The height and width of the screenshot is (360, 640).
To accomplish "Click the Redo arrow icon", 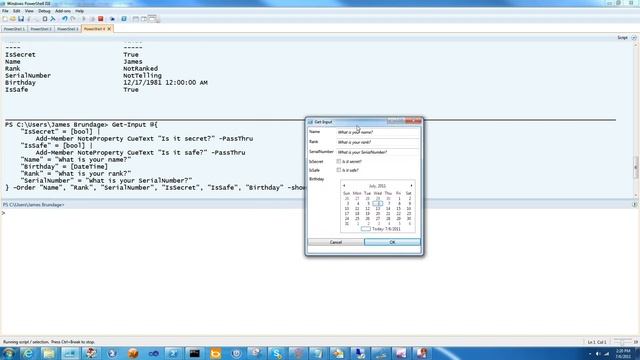I will [x=73, y=19].
